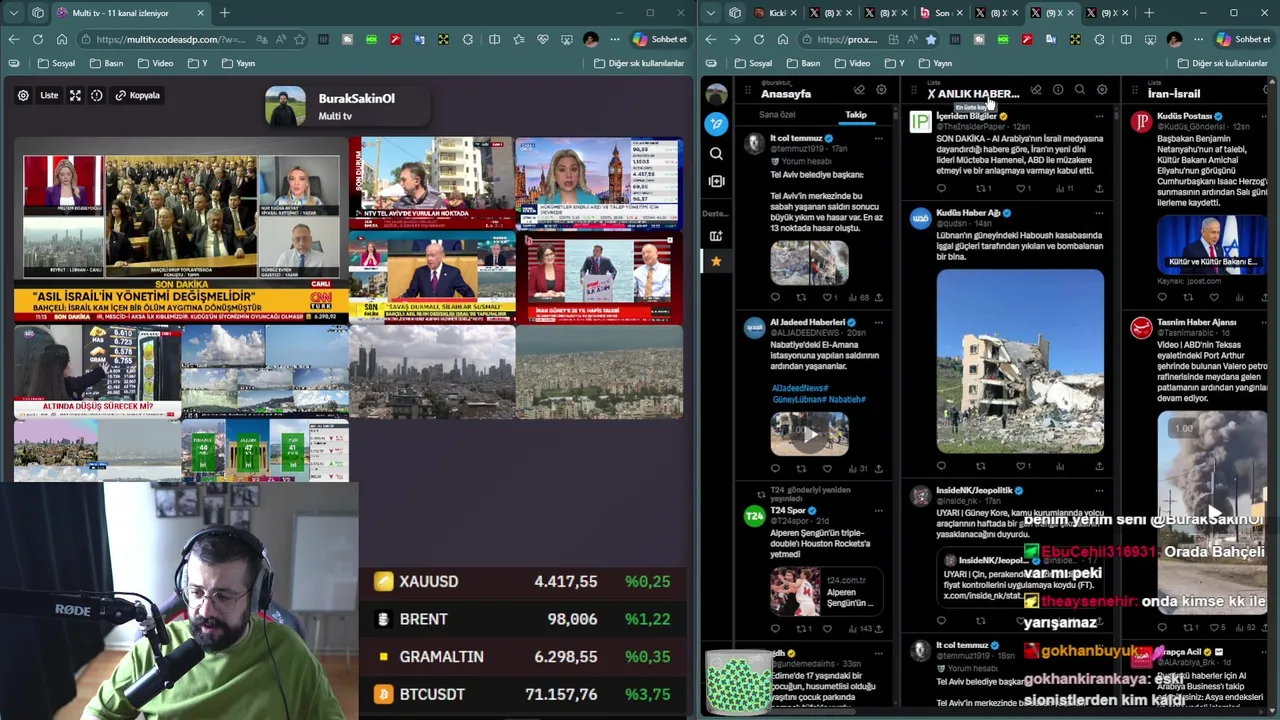
Task: Open more menu on Al Jadeed Haberleri post
Action: [879, 322]
